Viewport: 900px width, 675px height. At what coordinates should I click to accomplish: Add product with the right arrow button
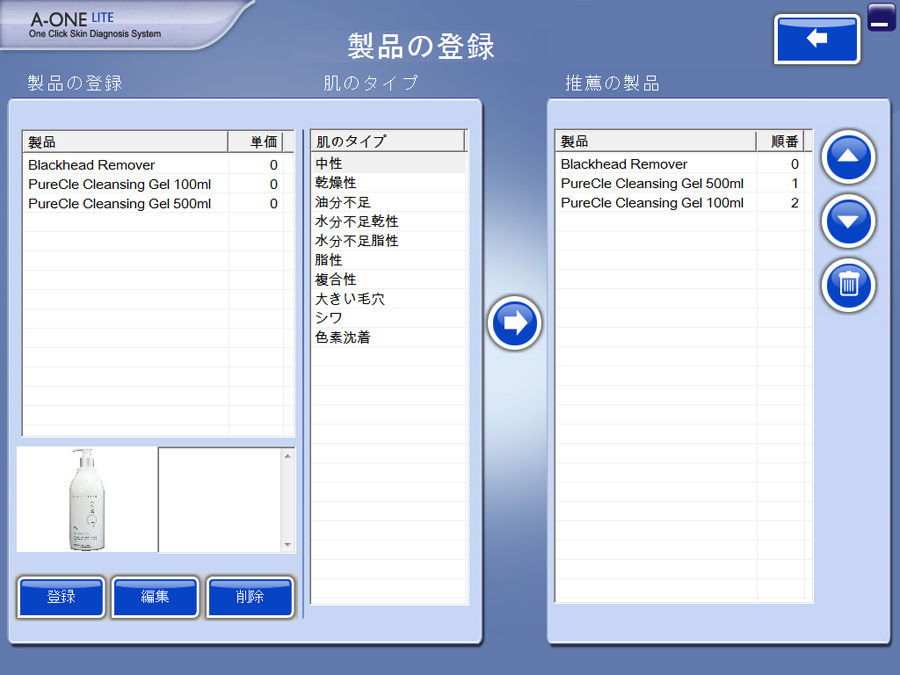tap(515, 323)
